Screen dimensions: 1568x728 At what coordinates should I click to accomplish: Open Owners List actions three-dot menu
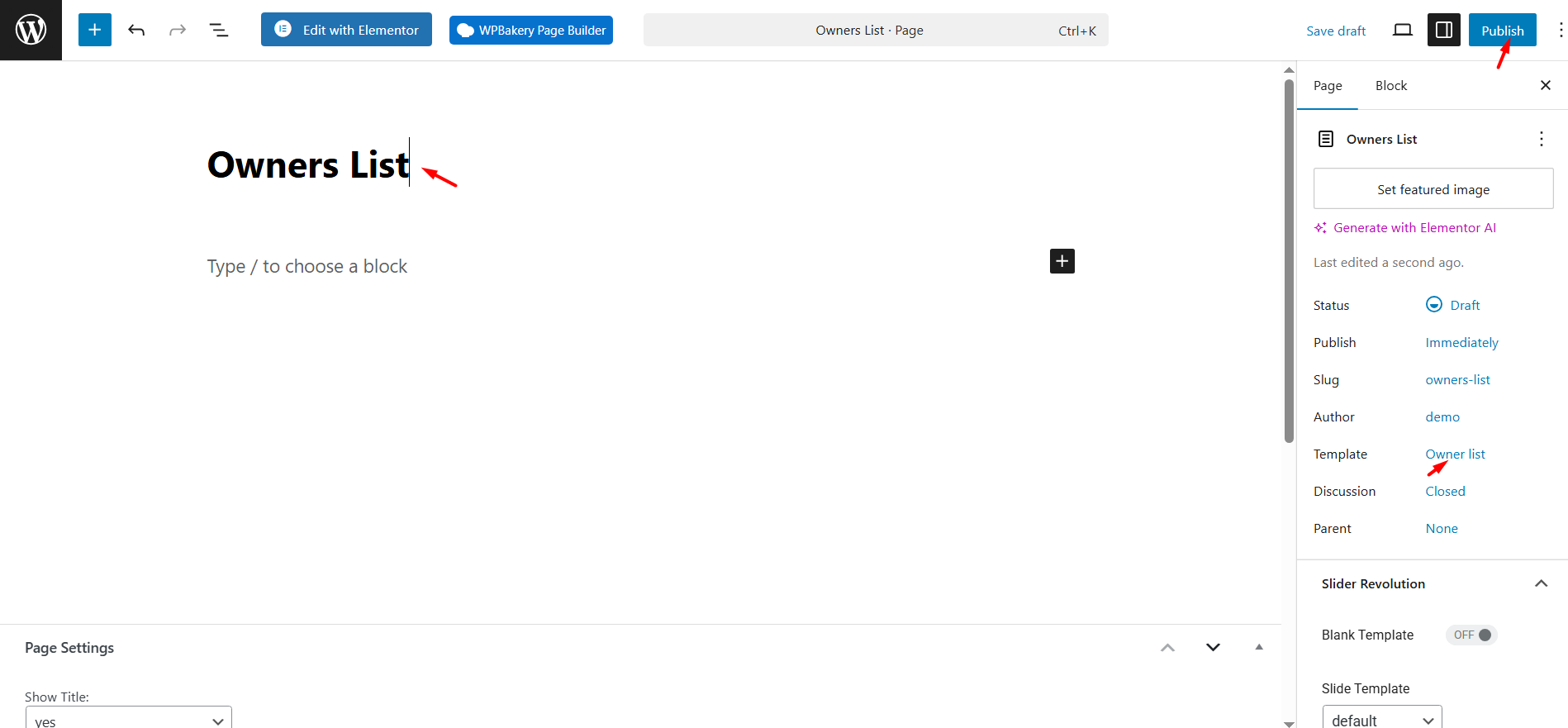tap(1541, 139)
